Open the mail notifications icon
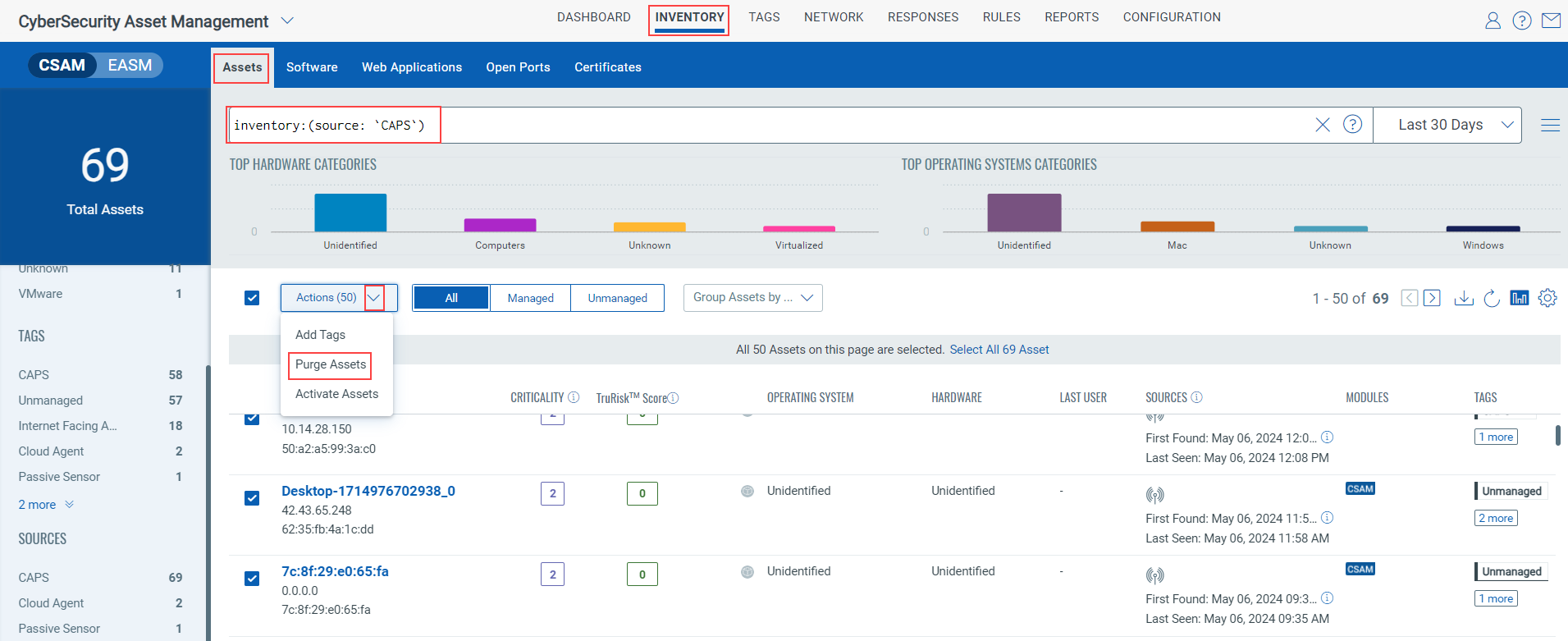 pos(1551,21)
